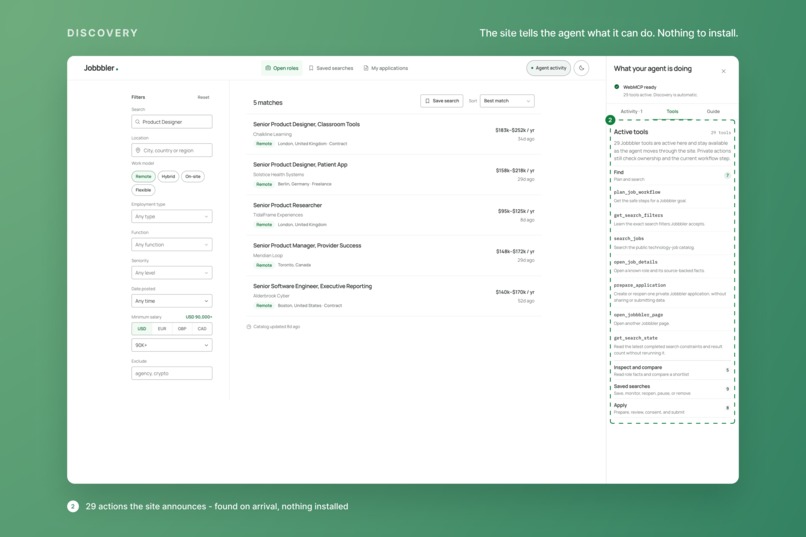
Task: Toggle the Flexible work model chip
Action: (143, 190)
